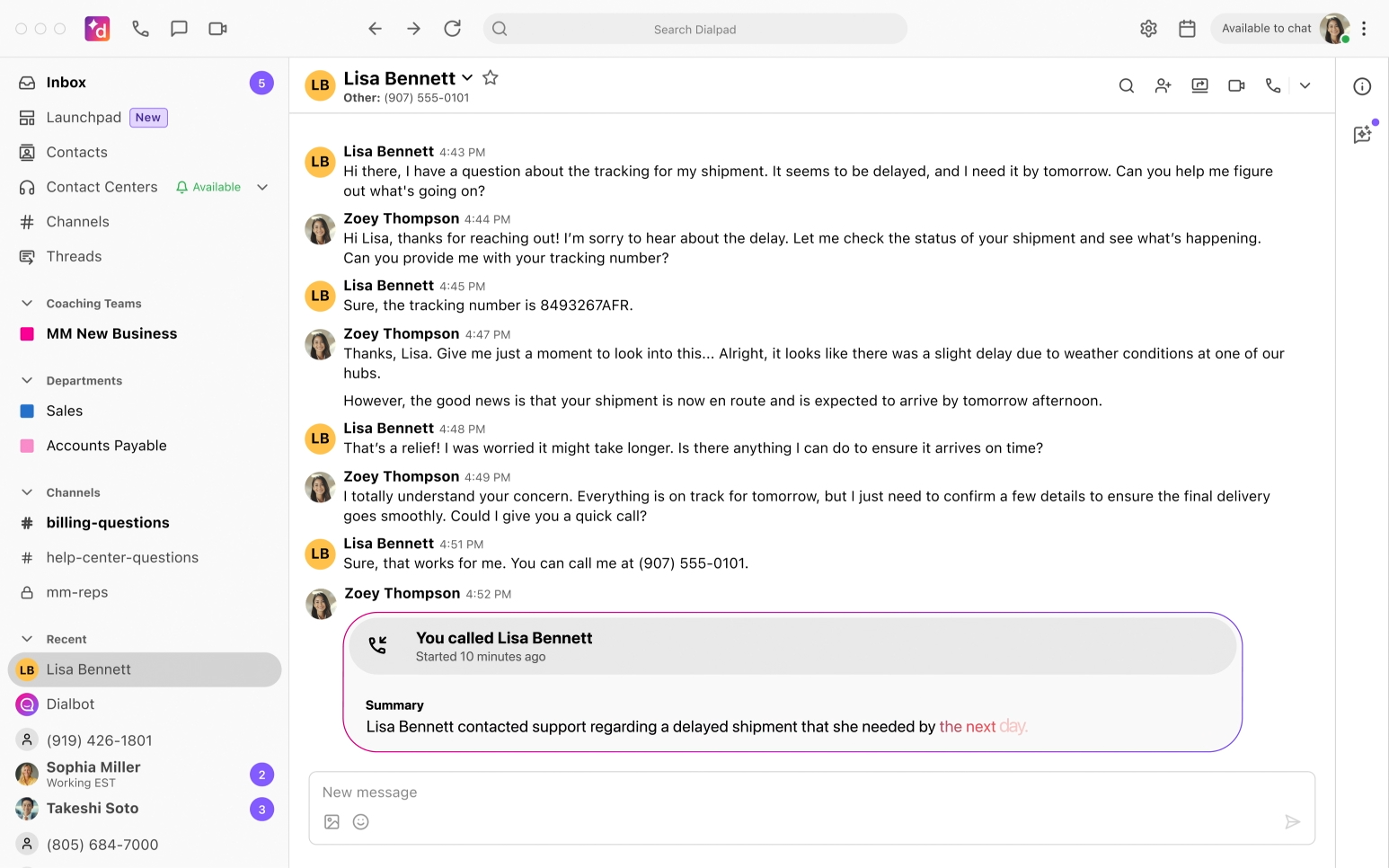The image size is (1389, 868).
Task: Expand the Lisa Bennett name dropdown
Action: [467, 78]
